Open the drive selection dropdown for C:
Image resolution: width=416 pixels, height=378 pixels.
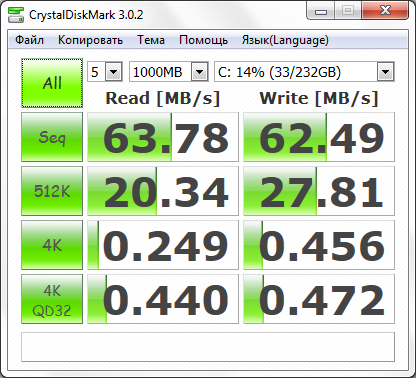tap(304, 72)
